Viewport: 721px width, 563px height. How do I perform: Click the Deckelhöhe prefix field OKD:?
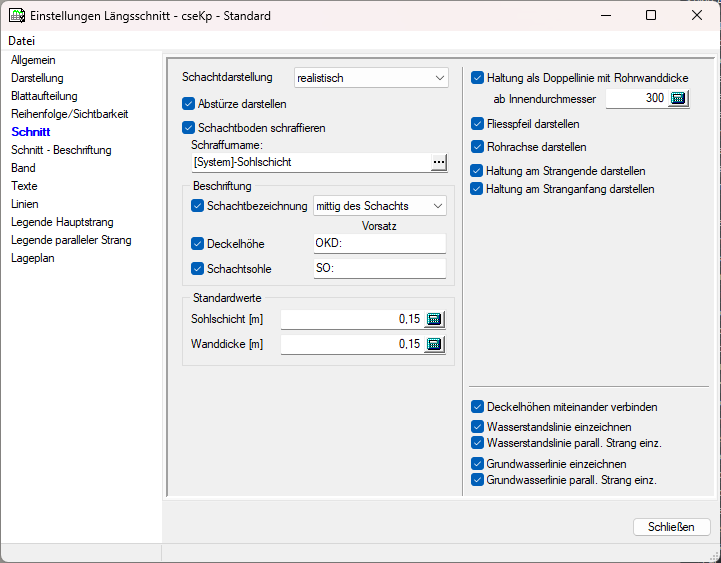tap(379, 243)
